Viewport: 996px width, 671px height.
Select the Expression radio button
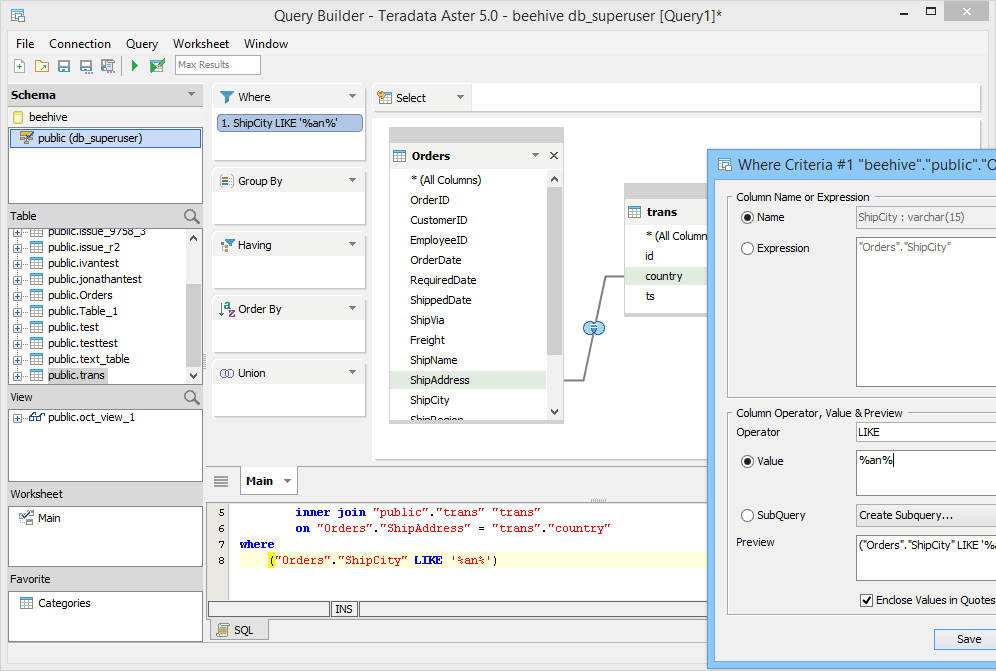pos(748,248)
